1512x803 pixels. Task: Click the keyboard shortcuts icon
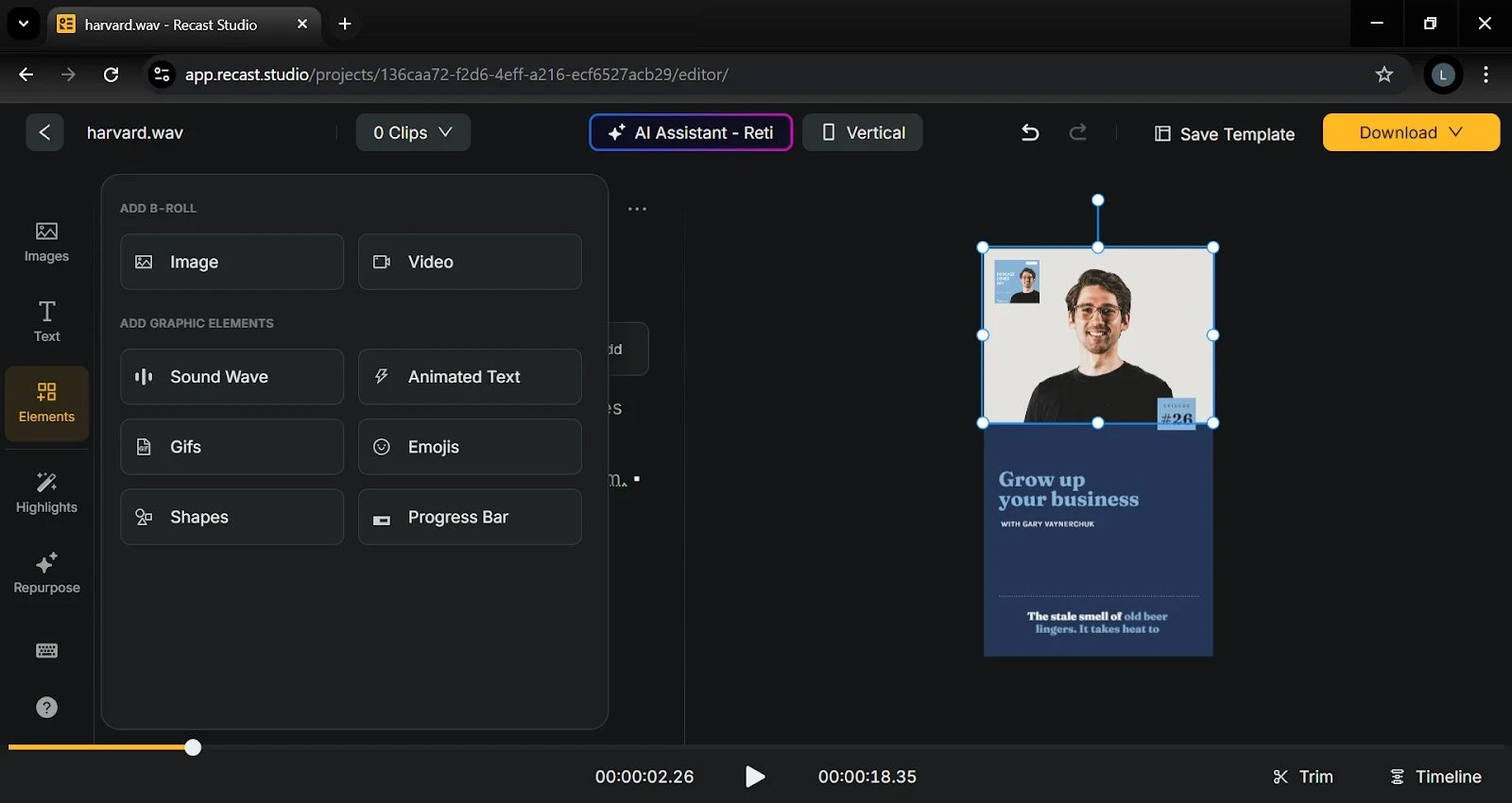click(46, 651)
